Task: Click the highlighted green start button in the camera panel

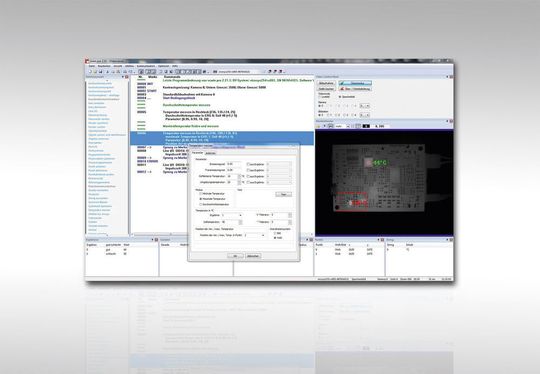Action: [x=355, y=83]
